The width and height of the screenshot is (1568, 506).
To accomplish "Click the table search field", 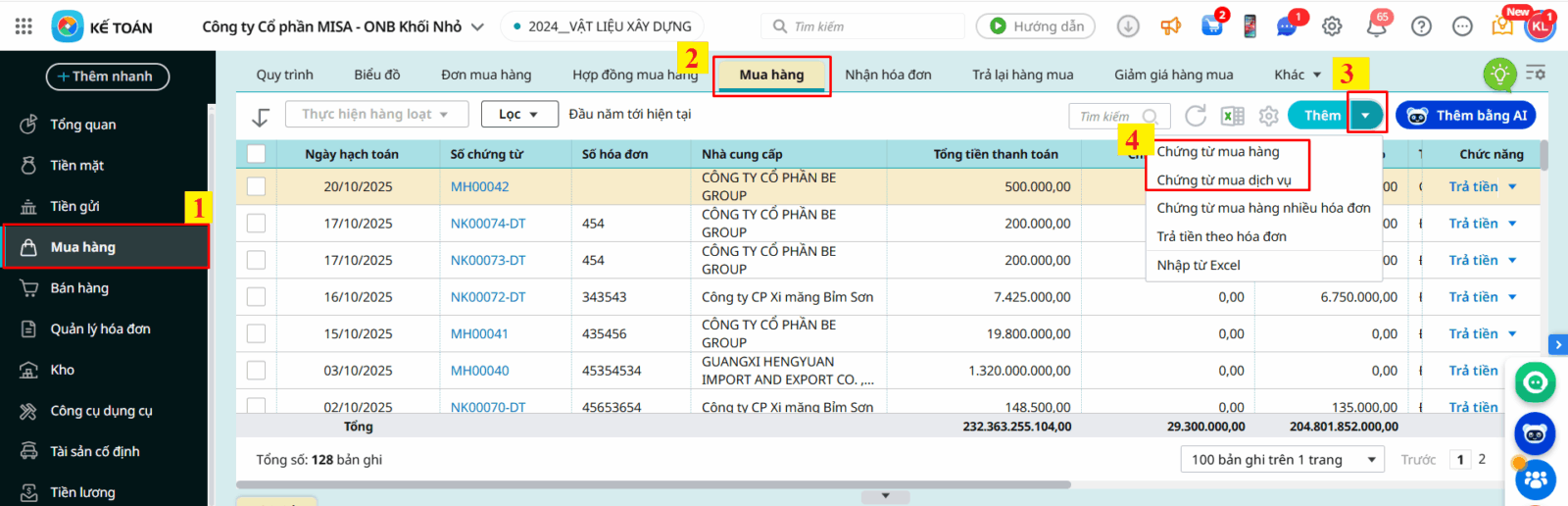I will 1109,117.
